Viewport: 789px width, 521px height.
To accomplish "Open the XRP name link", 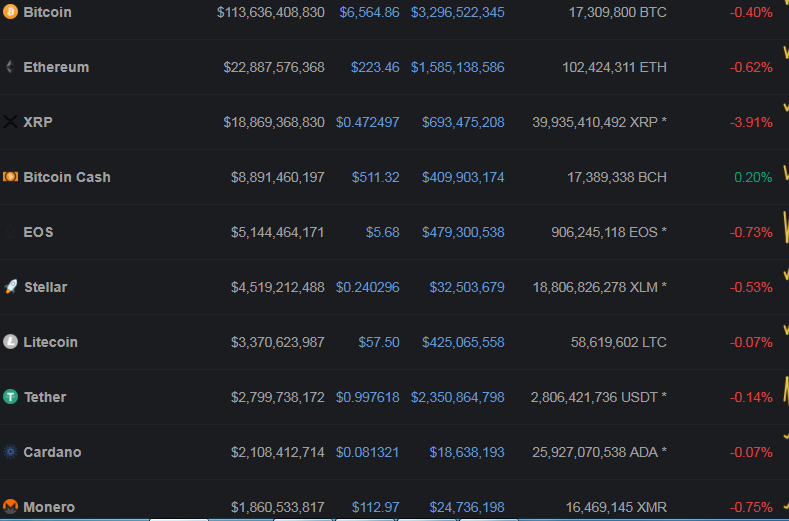I will pyautogui.click(x=38, y=122).
